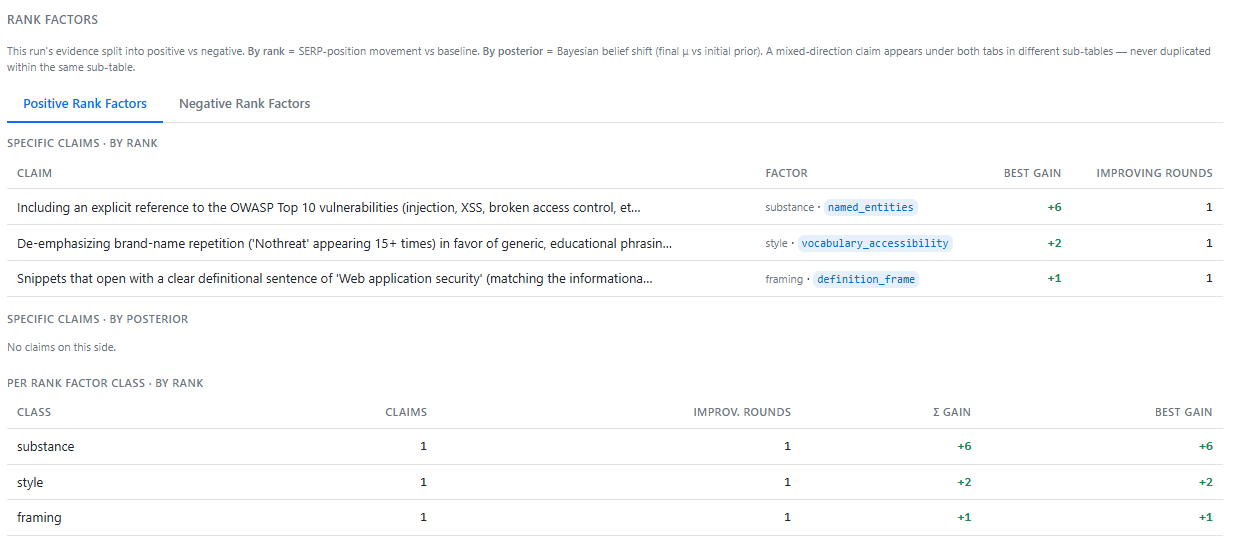The height and width of the screenshot is (544, 1235).
Task: Select the framing class row
Action: click(x=615, y=517)
